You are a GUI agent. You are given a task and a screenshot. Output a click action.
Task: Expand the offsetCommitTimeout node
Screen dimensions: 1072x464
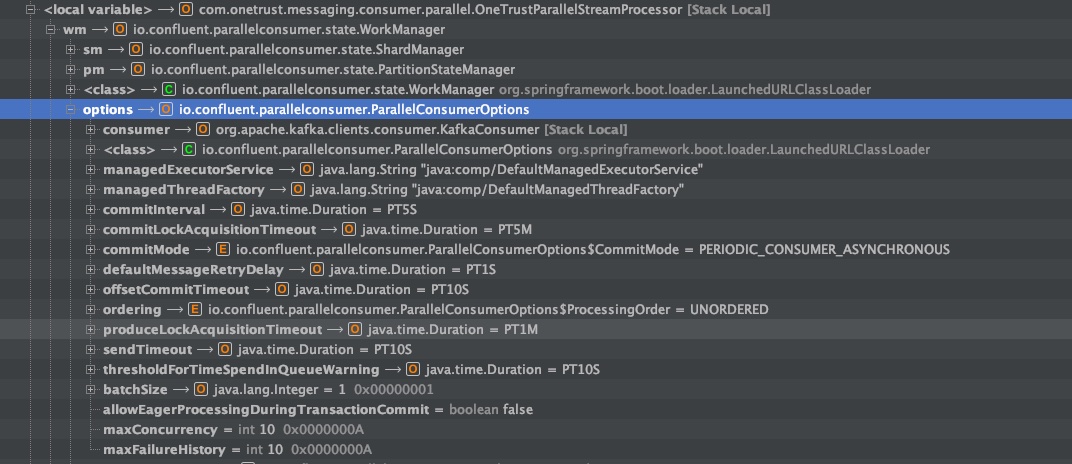click(x=90, y=290)
